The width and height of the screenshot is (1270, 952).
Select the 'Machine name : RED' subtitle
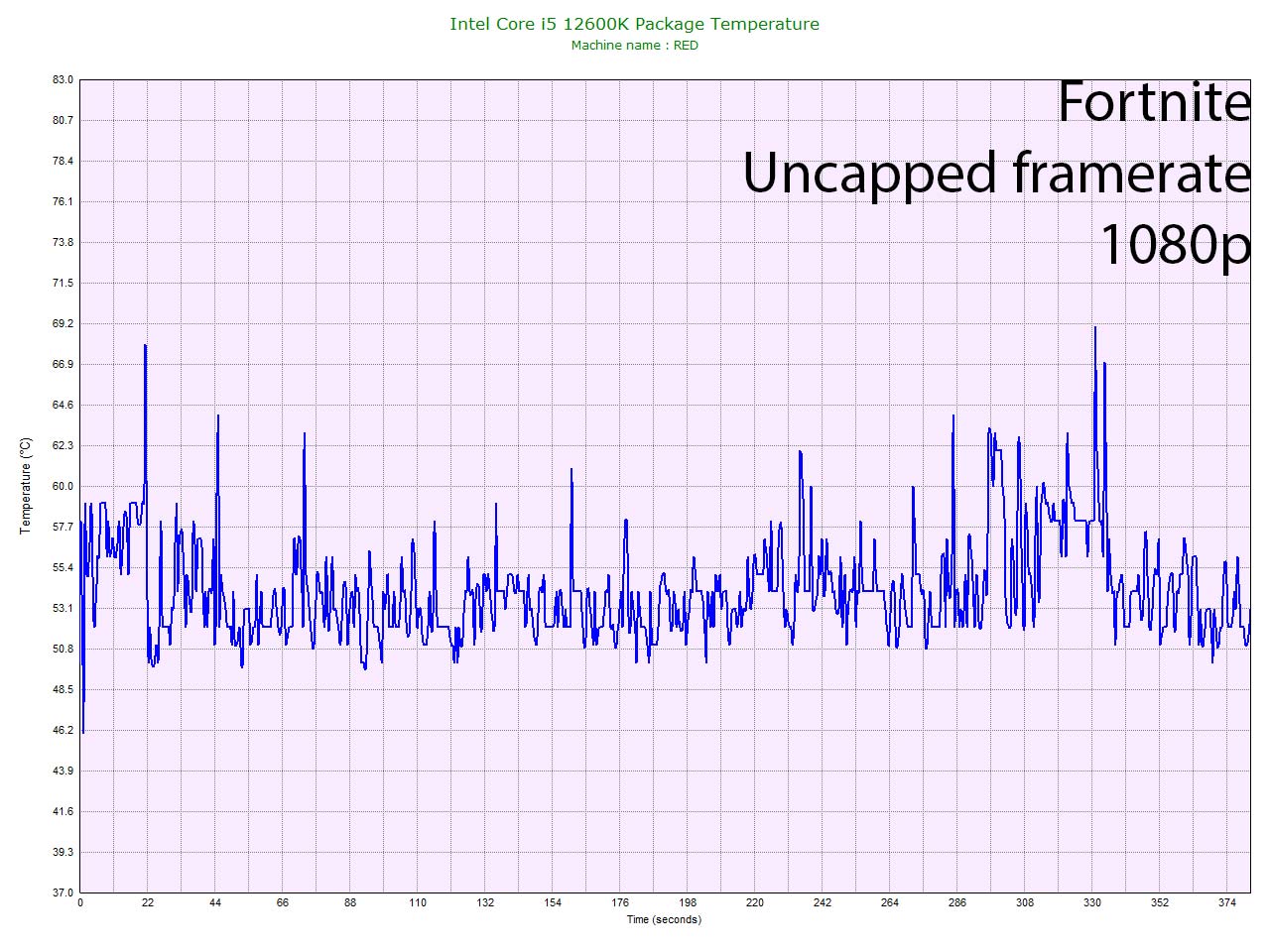tap(634, 46)
